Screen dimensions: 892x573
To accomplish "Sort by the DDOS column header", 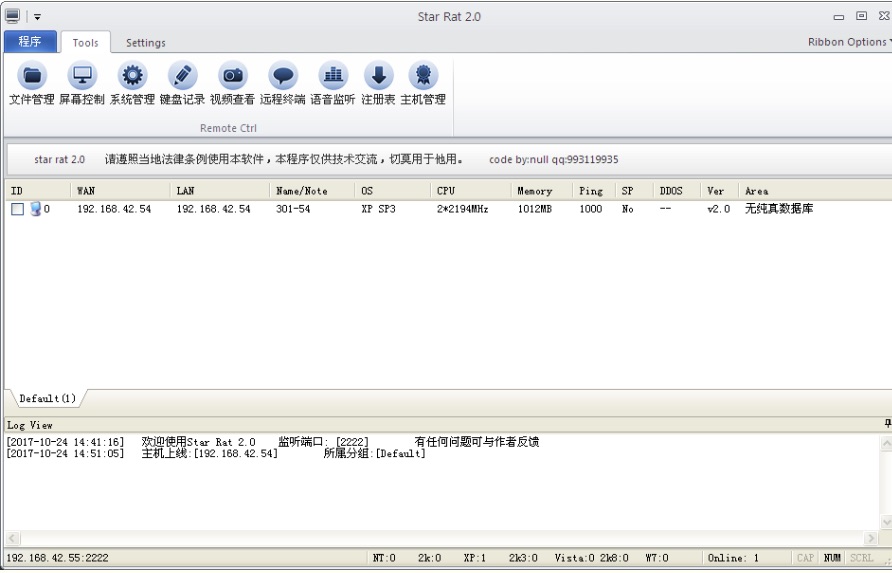I will point(677,191).
